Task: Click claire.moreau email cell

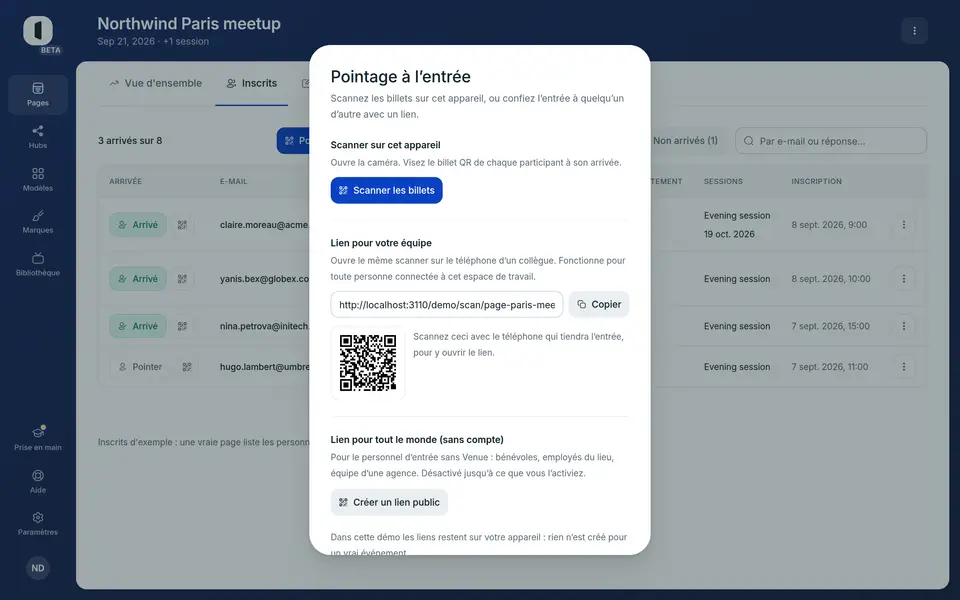Action: tap(264, 225)
